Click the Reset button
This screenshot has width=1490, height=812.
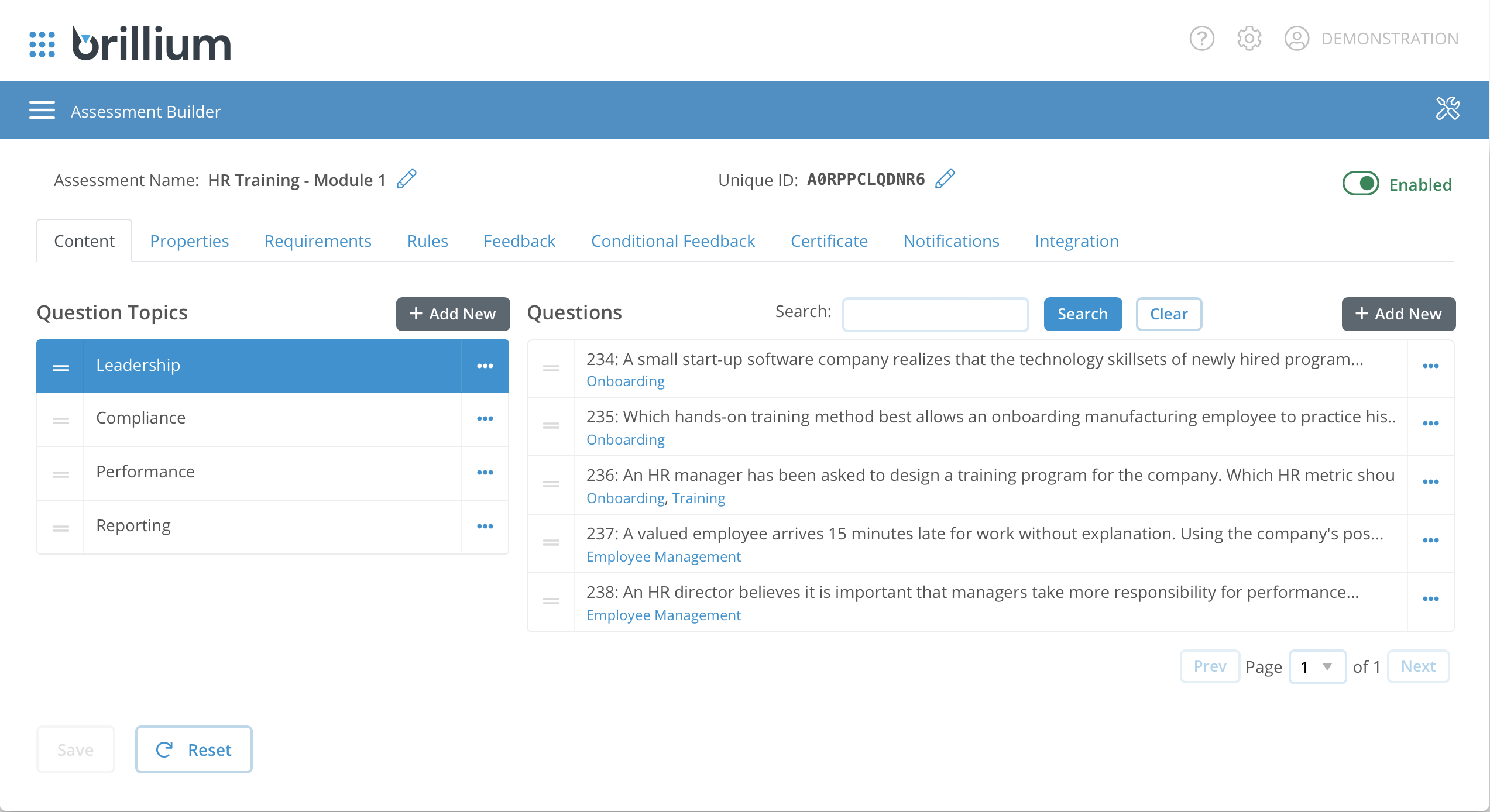click(194, 749)
